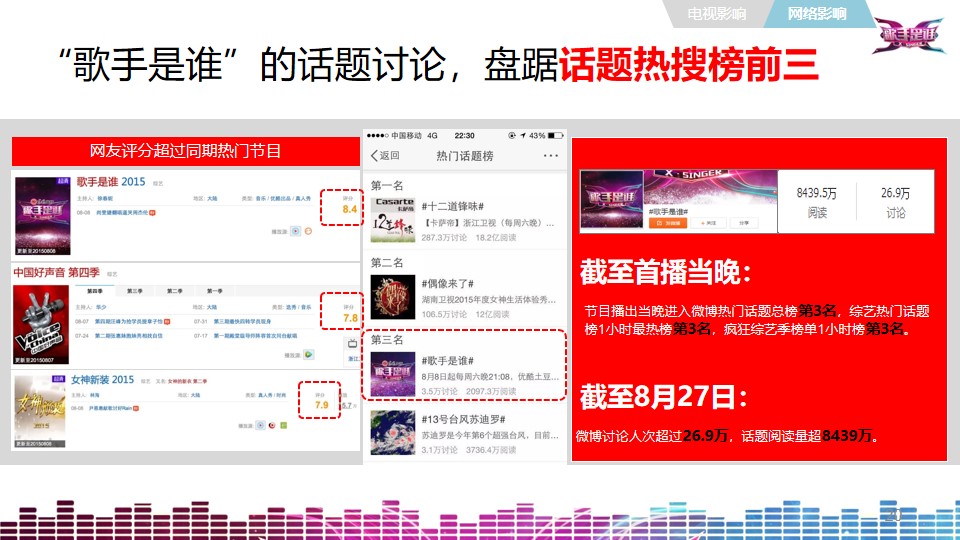This screenshot has height=540, width=960.
Task: Open the 女神新装 2015 title
Action: 102,380
